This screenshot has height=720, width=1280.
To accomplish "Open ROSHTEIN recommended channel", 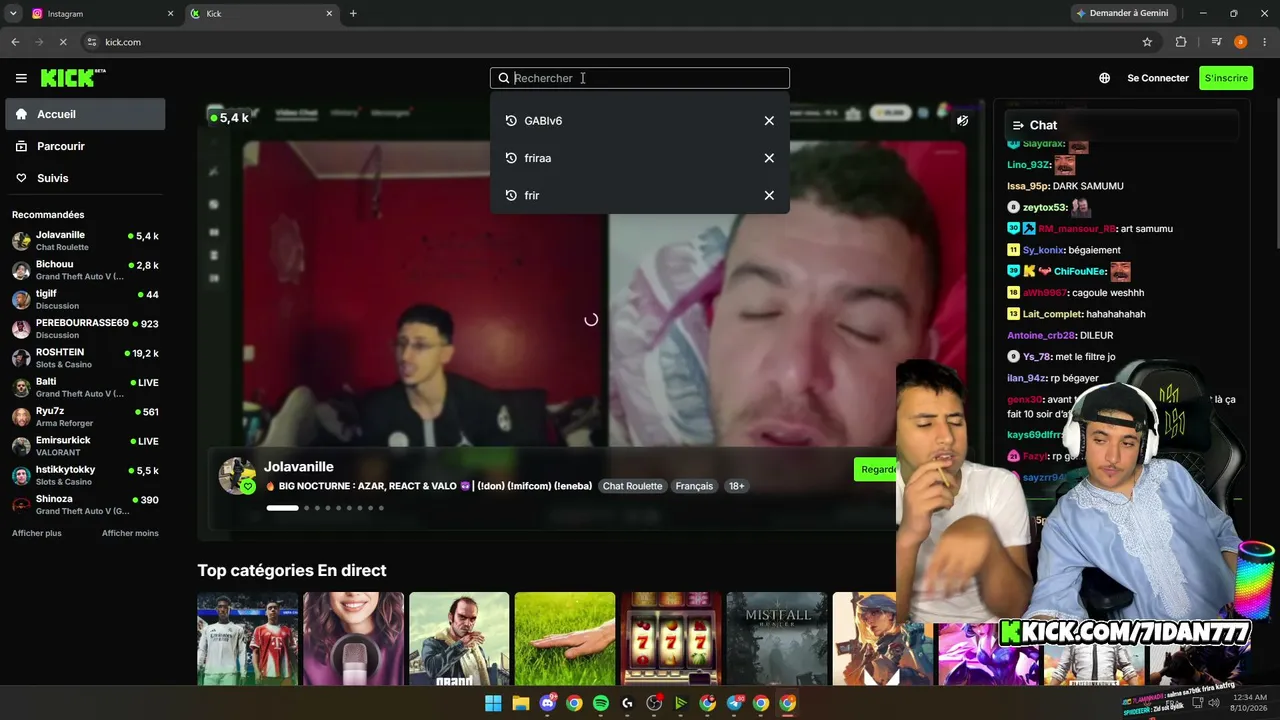I will [x=85, y=358].
